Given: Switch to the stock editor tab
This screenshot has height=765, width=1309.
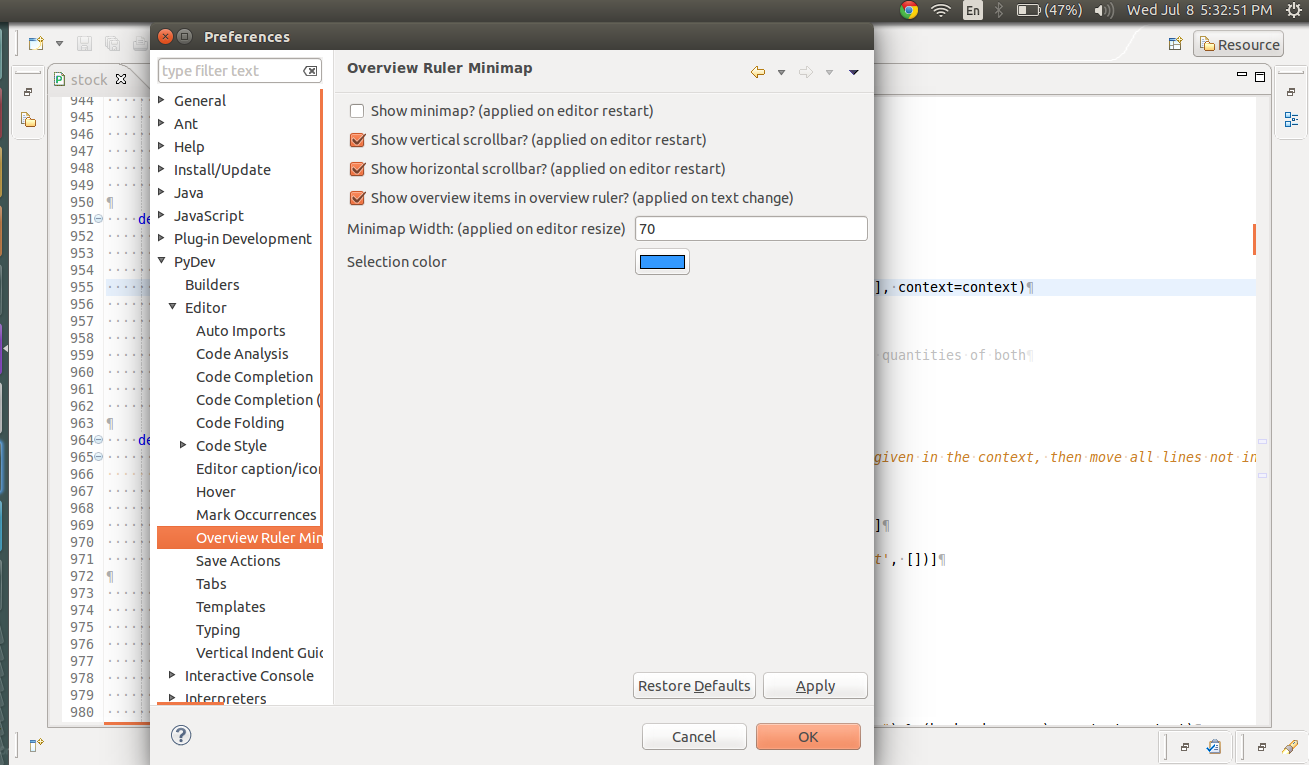Looking at the screenshot, I should tap(88, 79).
